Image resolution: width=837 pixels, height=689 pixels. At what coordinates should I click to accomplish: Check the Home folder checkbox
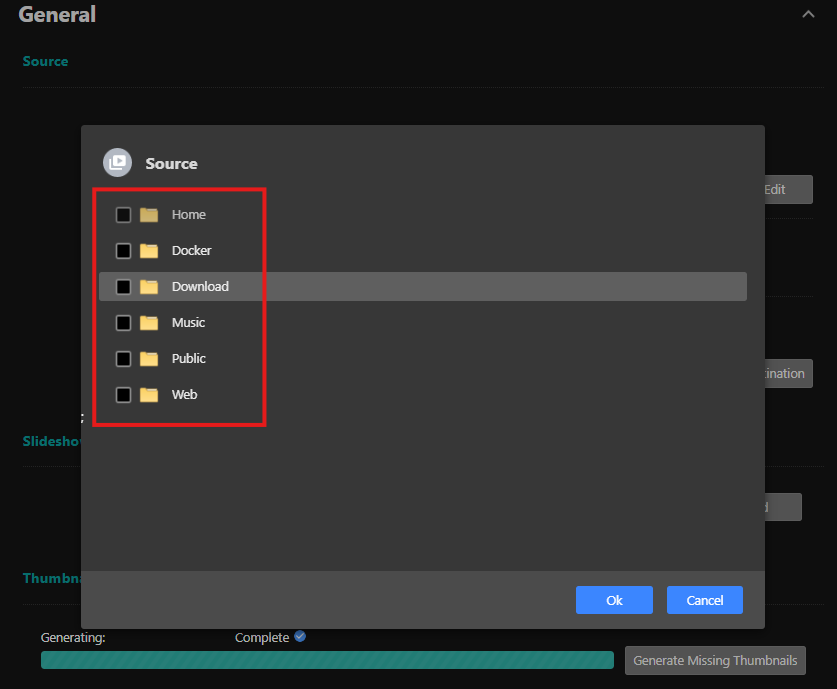click(123, 215)
